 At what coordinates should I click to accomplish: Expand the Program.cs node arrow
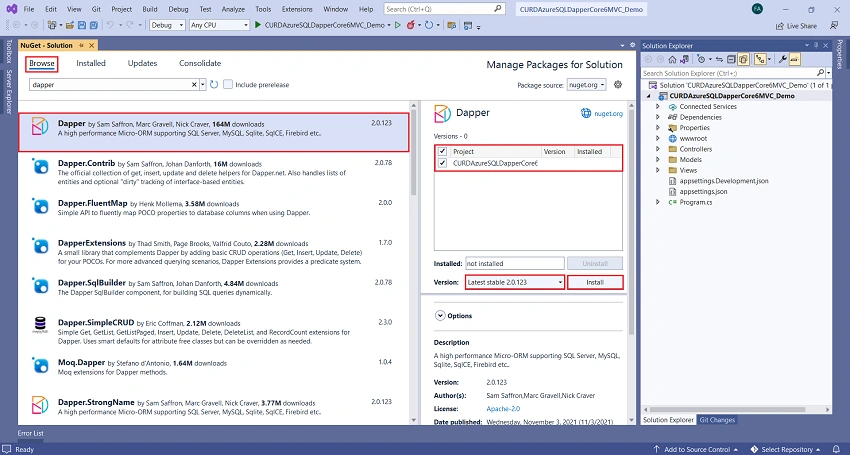[658, 202]
